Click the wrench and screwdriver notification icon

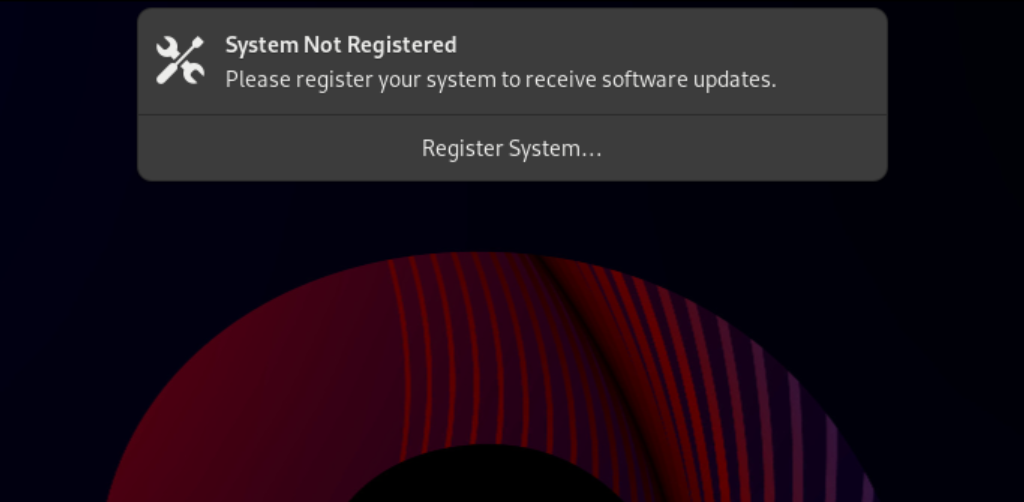(x=180, y=61)
